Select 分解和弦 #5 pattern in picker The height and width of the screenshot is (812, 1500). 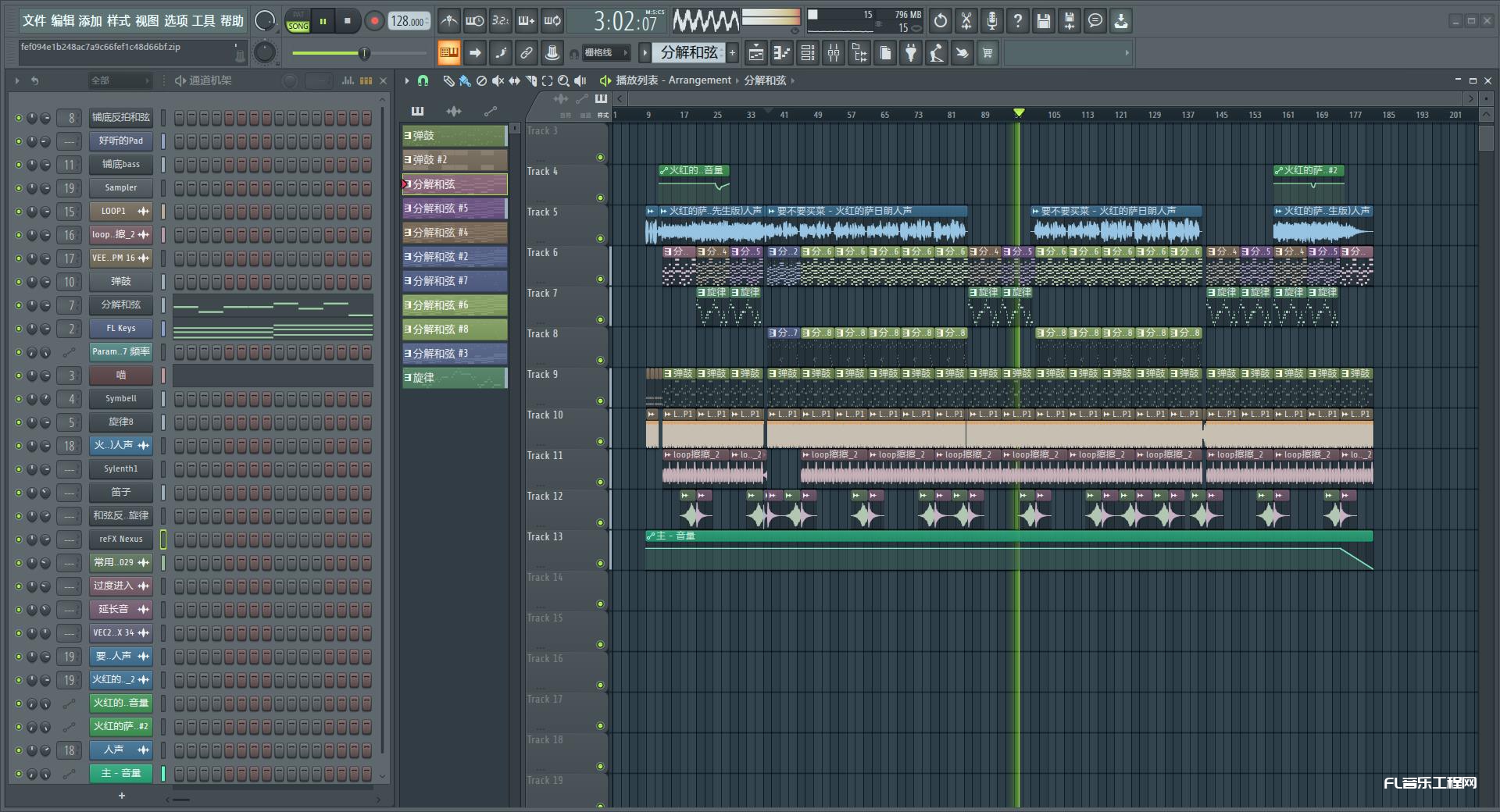pos(454,208)
